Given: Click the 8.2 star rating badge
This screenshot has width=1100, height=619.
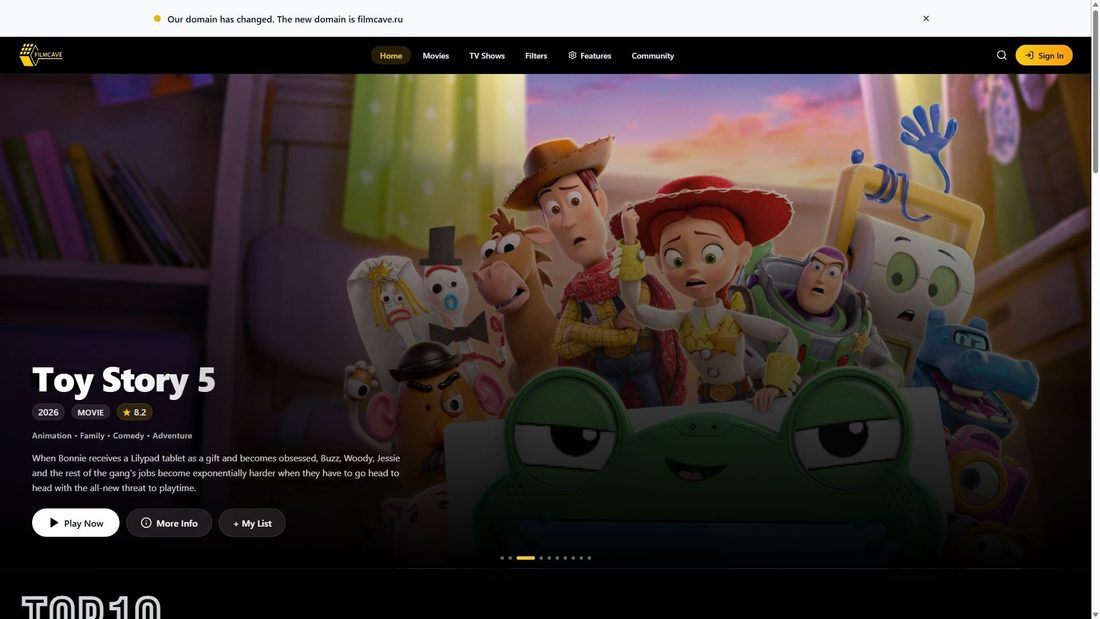Looking at the screenshot, I should (x=134, y=412).
